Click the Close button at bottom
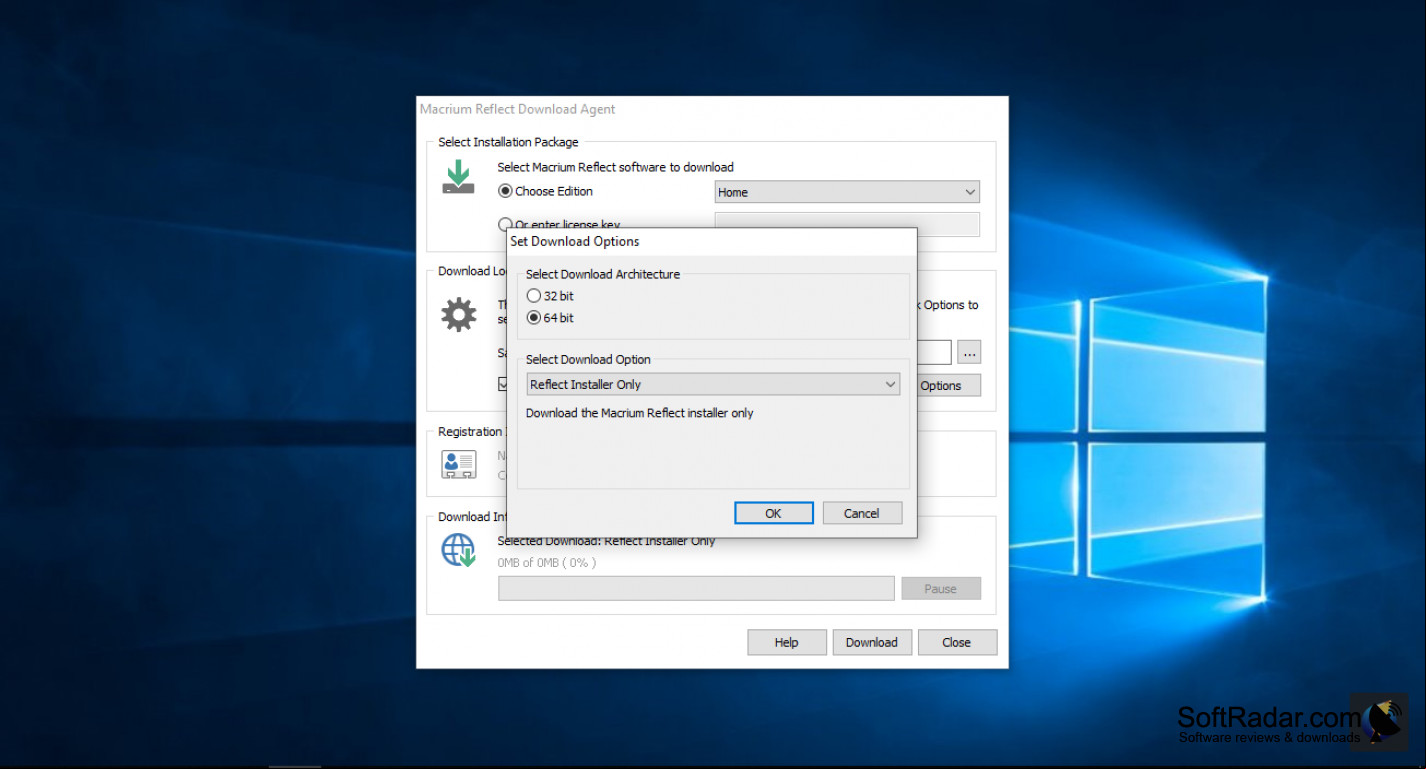The height and width of the screenshot is (769, 1426). click(957, 642)
